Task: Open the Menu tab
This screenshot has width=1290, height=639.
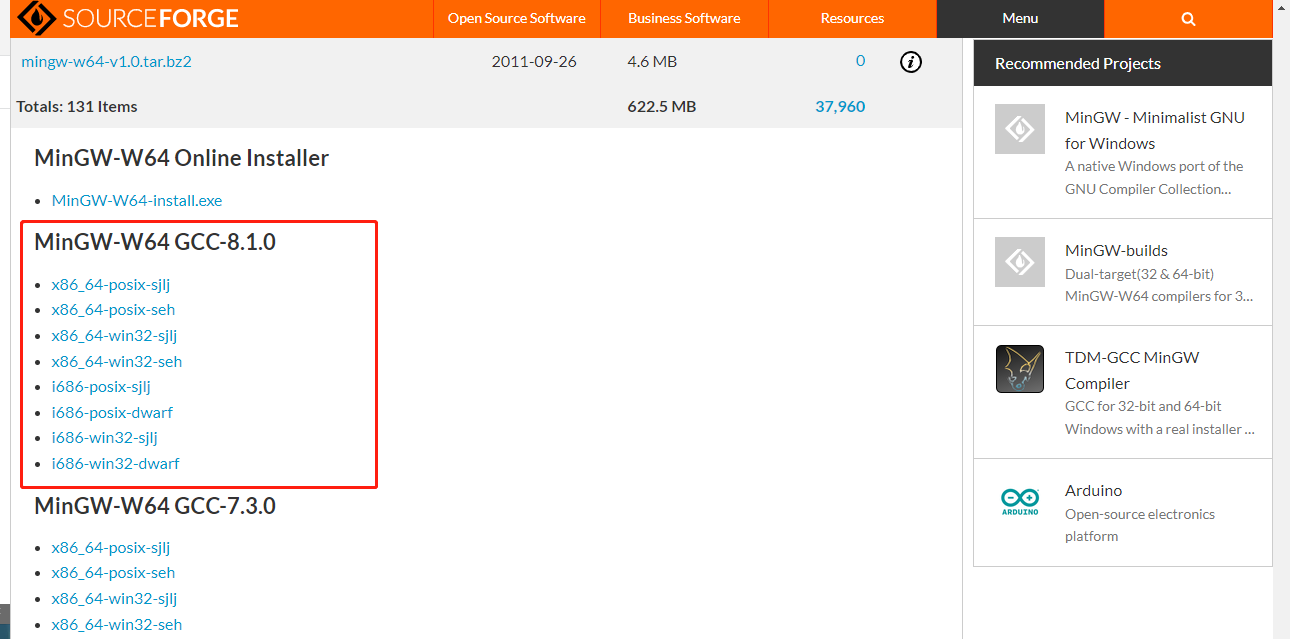Action: coord(1020,18)
